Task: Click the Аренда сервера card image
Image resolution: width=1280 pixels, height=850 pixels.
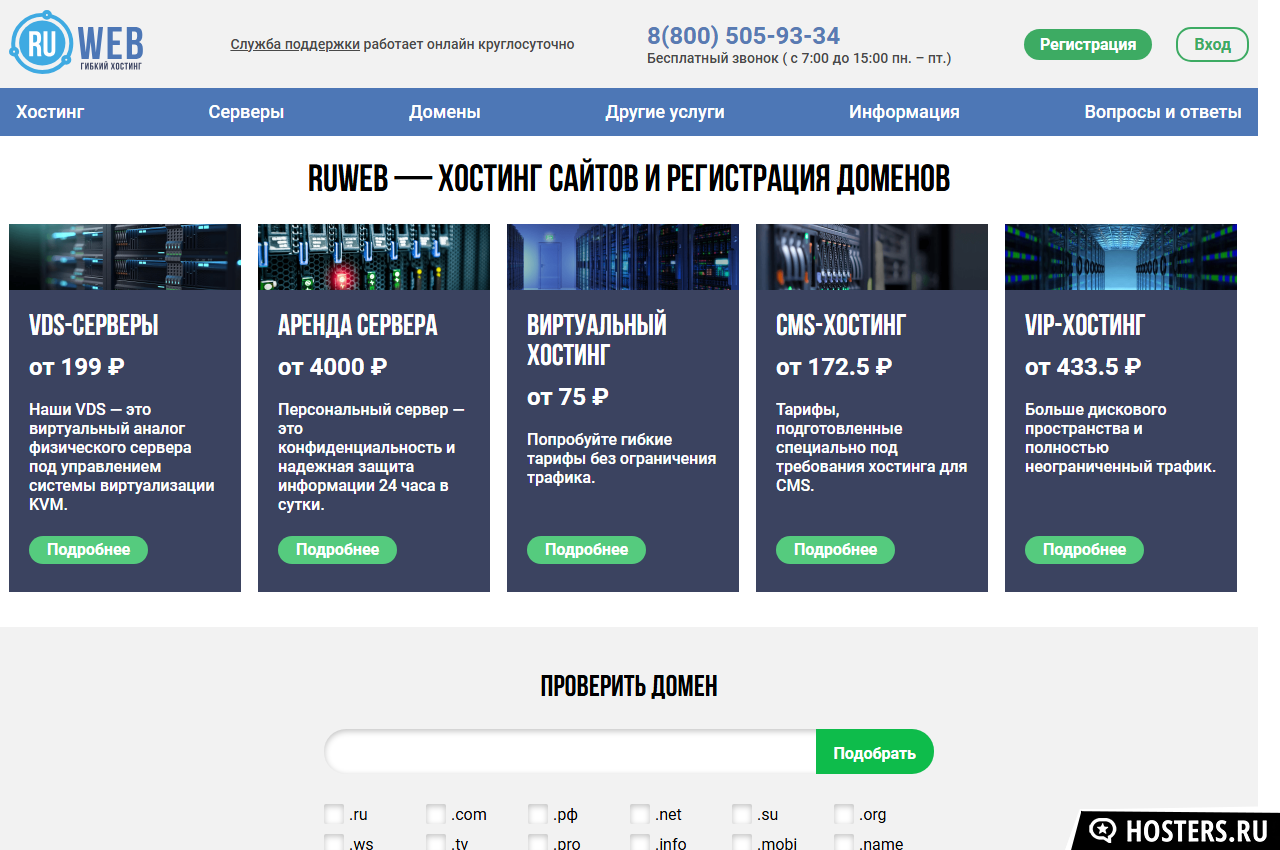Action: click(x=374, y=257)
